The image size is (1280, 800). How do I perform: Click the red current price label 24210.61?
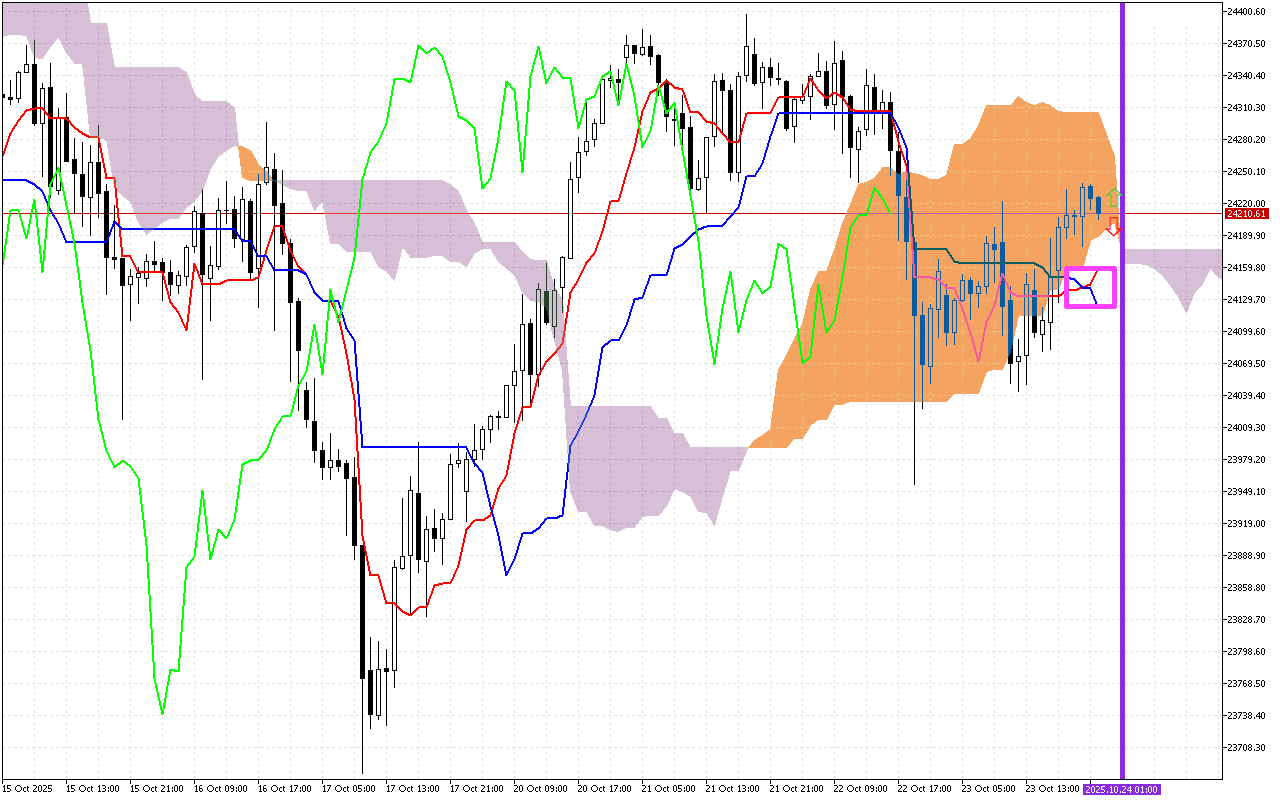[x=1246, y=214]
